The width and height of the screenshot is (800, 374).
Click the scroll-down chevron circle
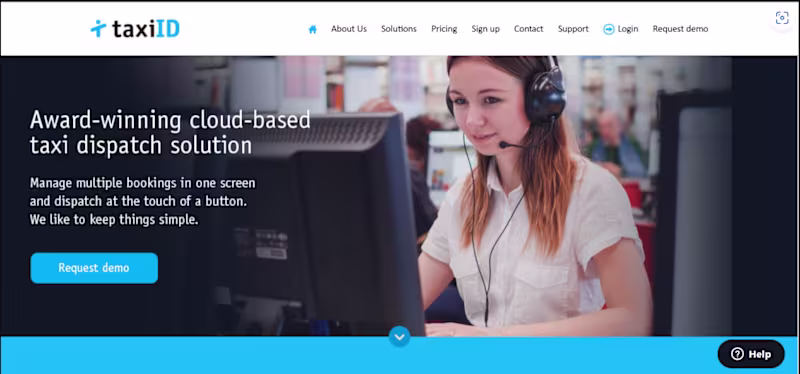[399, 337]
